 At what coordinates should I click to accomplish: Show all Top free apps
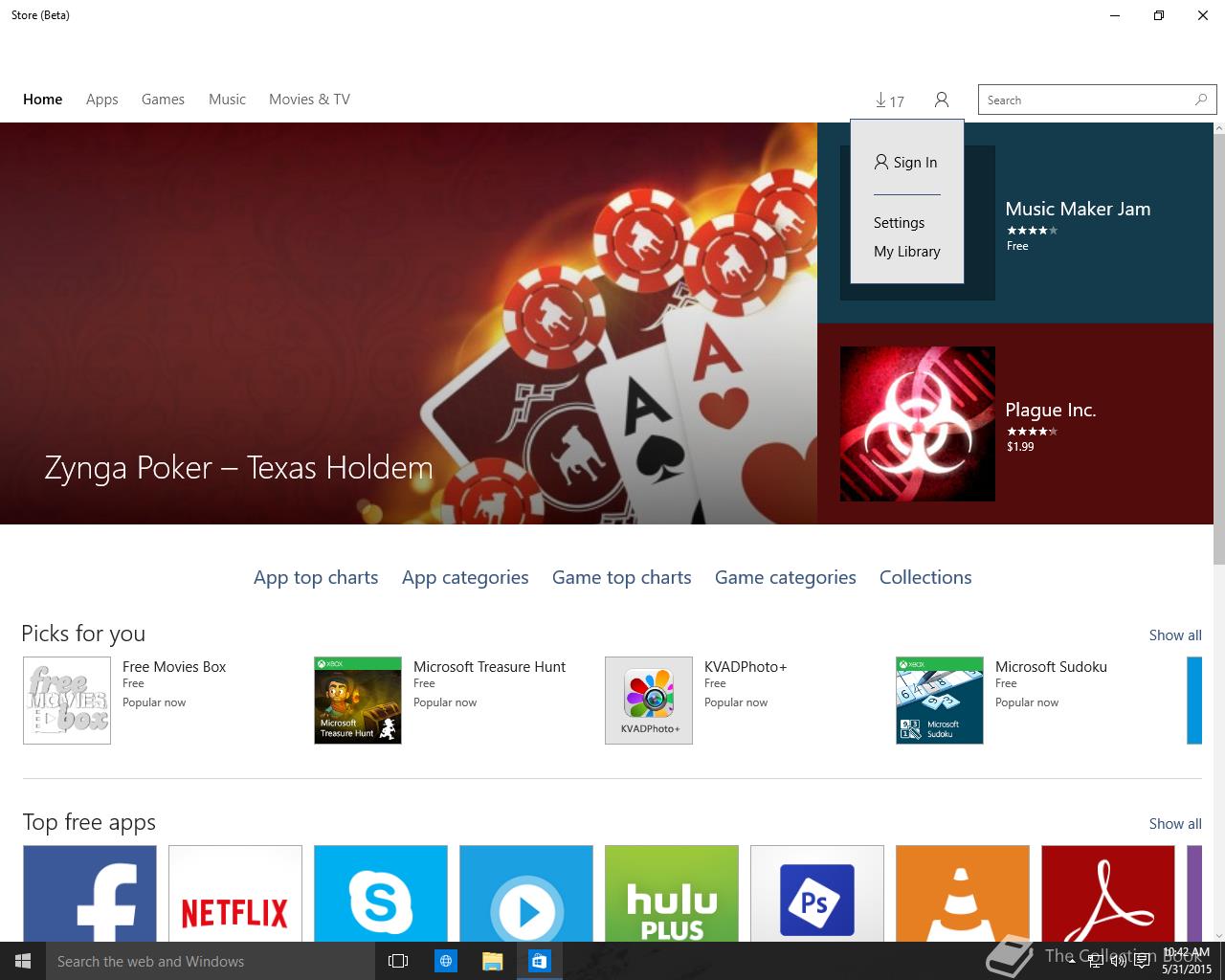(1175, 824)
